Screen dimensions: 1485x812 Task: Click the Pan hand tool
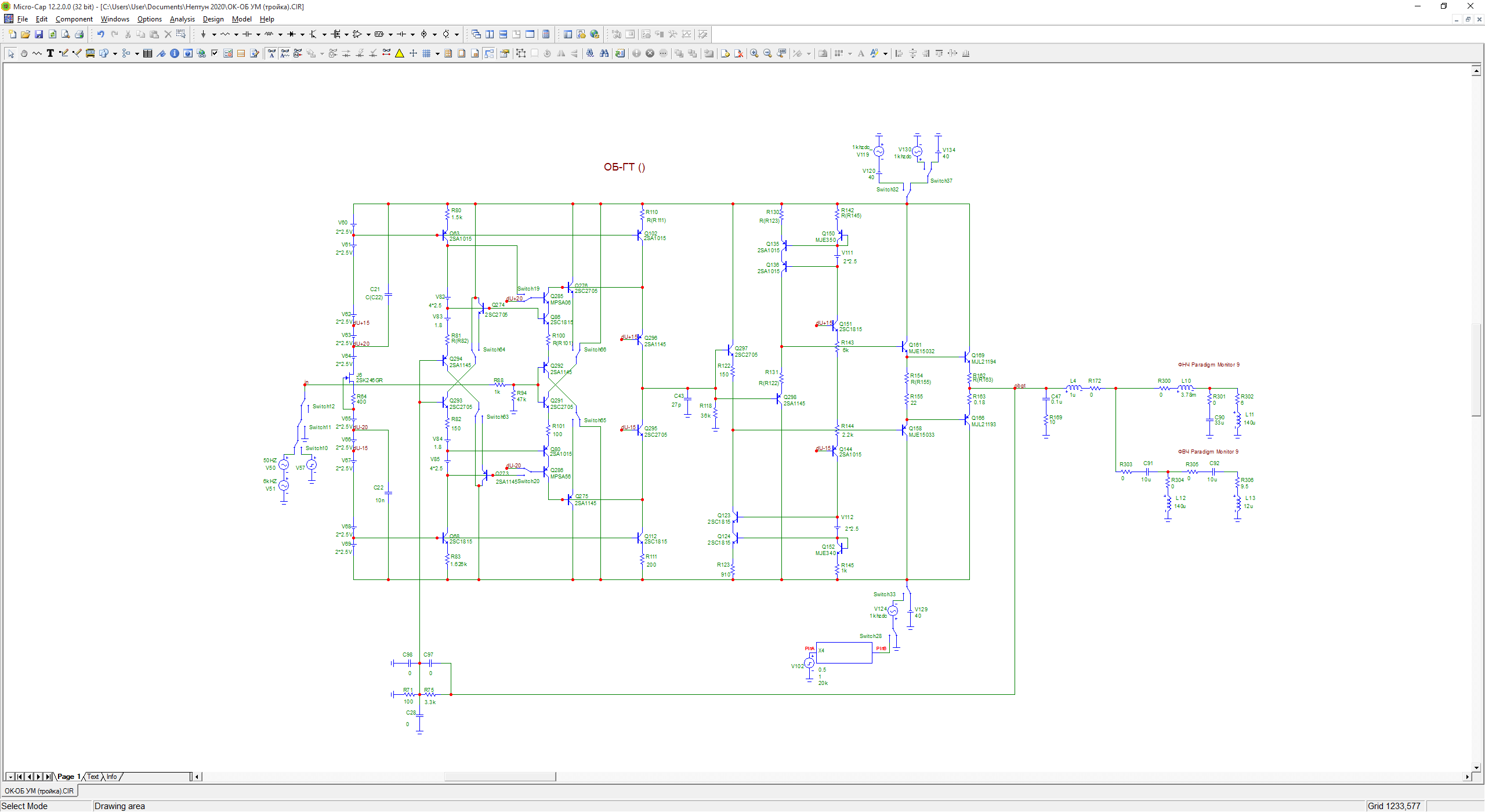pyautogui.click(x=24, y=53)
